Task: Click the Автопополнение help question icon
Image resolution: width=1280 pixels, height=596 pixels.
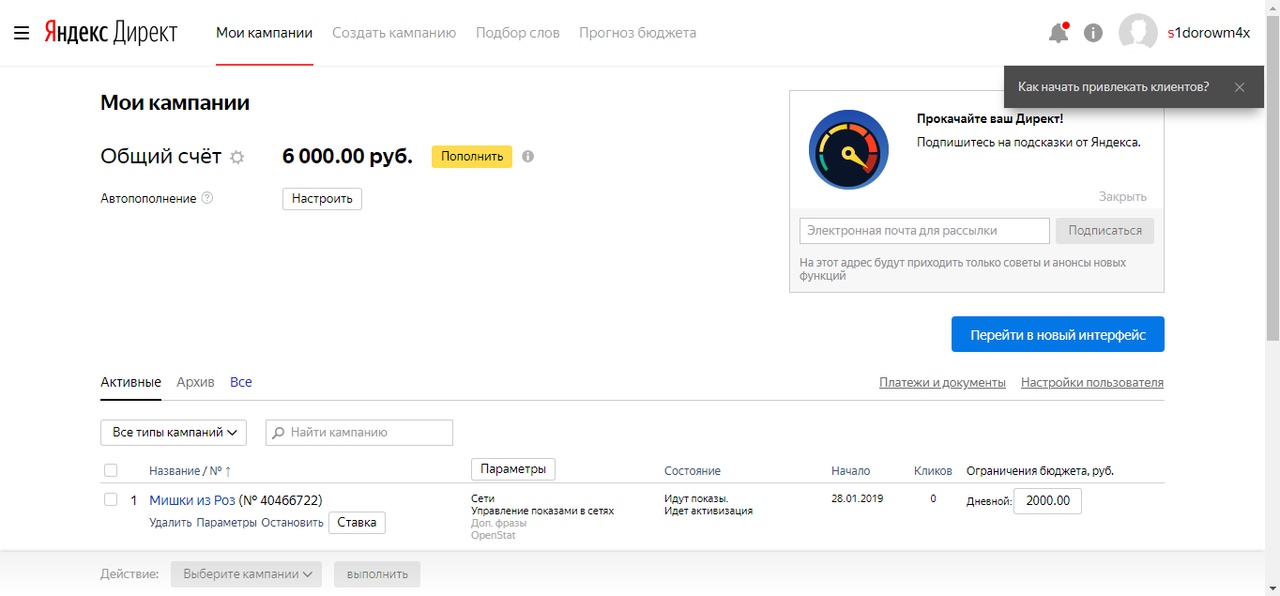Action: 207,198
